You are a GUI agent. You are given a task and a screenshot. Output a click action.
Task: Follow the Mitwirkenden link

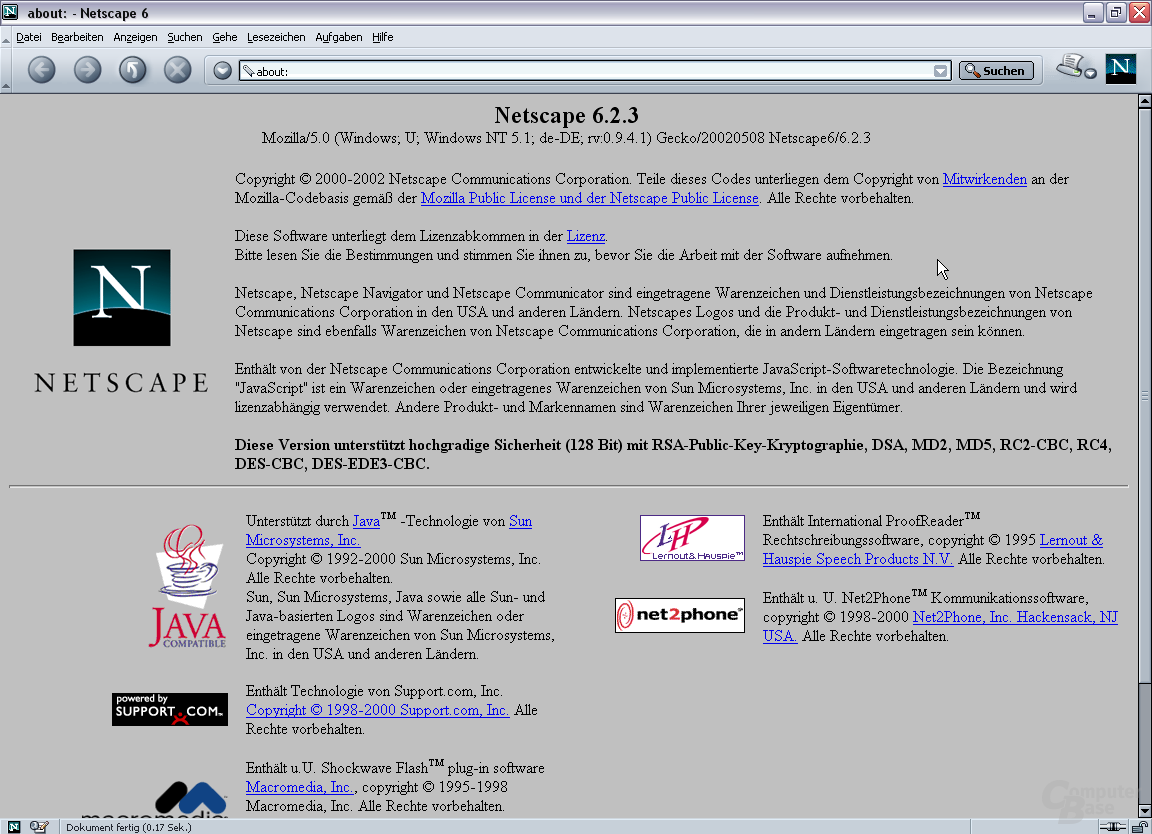[984, 180]
